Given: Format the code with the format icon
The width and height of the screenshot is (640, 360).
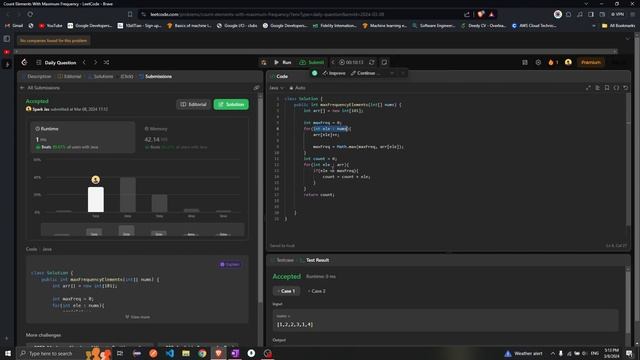Looking at the screenshot, I should pyautogui.click(x=598, y=88).
